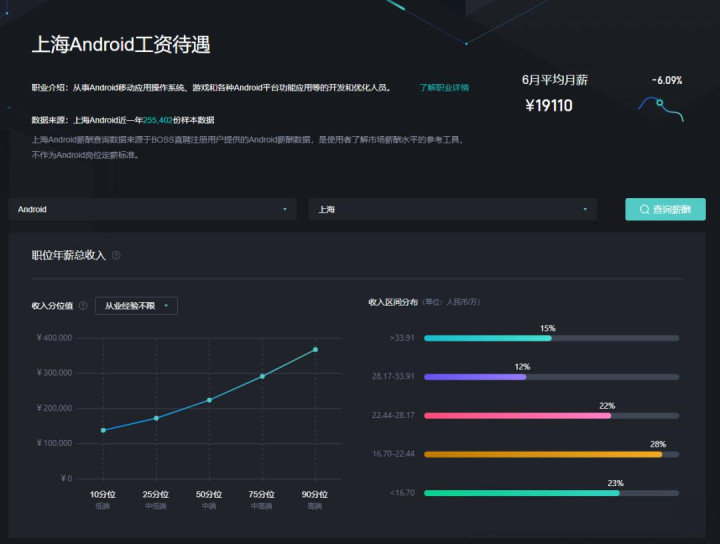Click the dropdown arrow in 上海 field
This screenshot has height=544, width=720.
click(x=585, y=209)
